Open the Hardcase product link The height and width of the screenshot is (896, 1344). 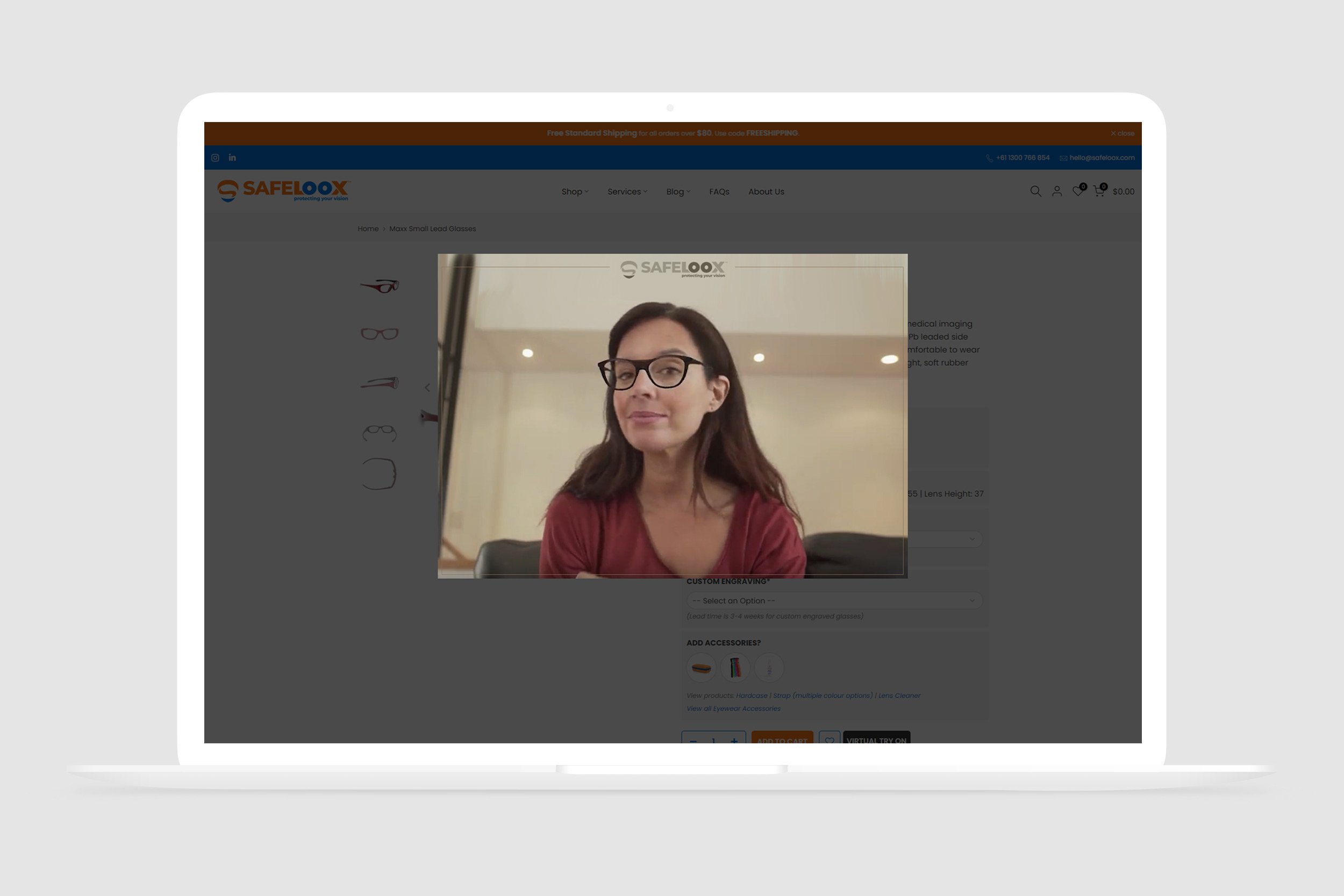(752, 696)
